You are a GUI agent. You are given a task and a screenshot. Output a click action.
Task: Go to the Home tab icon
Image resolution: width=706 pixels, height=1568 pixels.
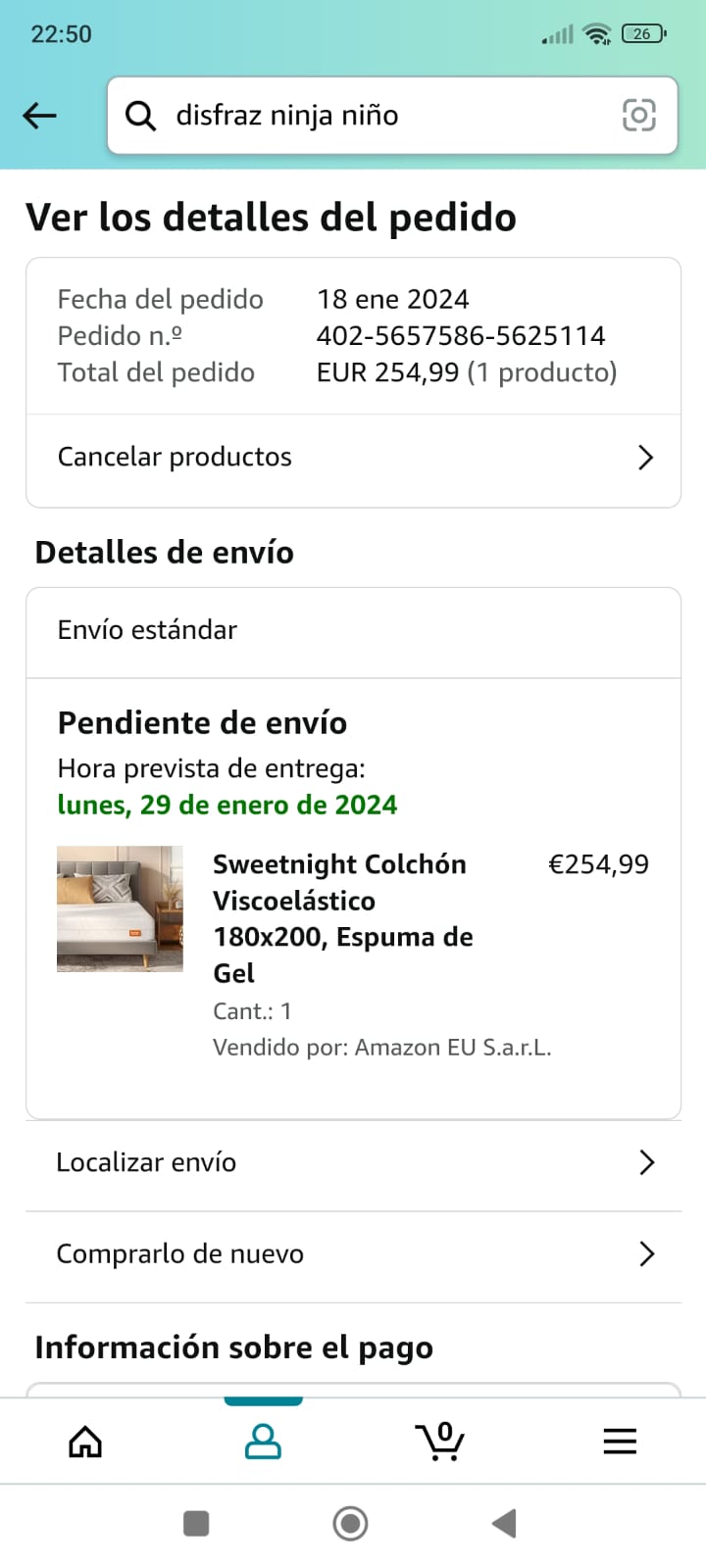(x=85, y=1442)
